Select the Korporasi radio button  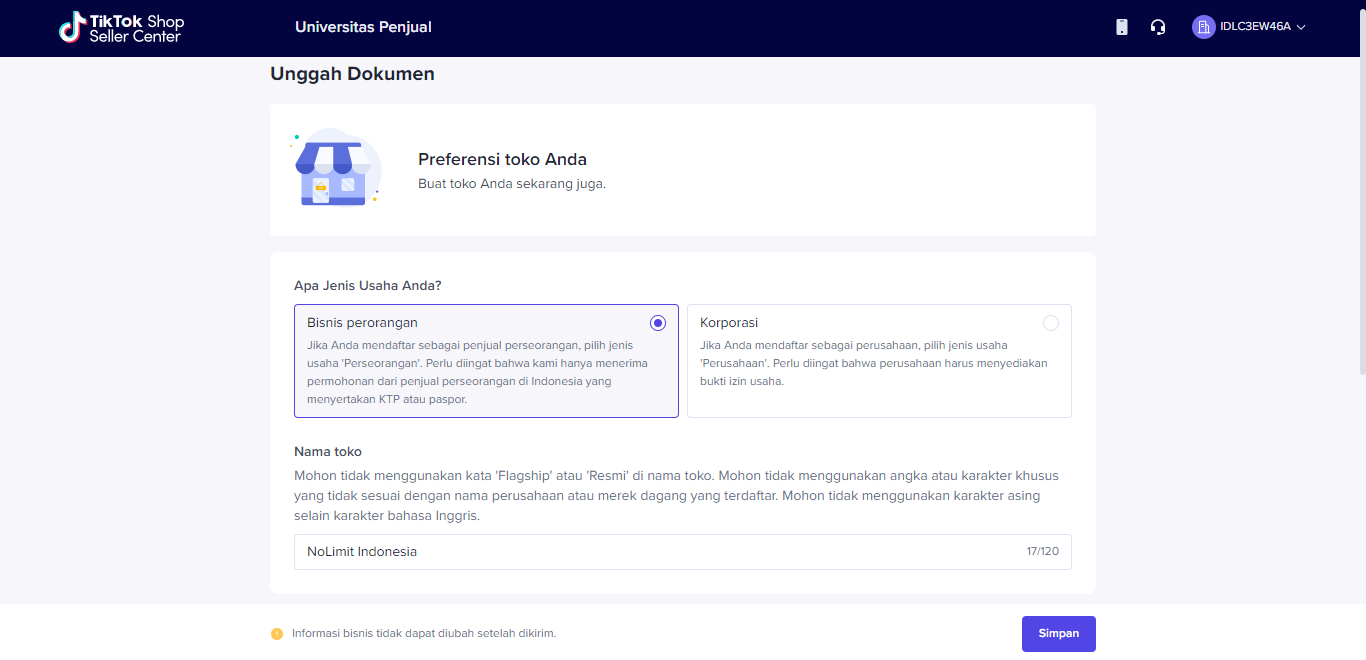[1050, 323]
